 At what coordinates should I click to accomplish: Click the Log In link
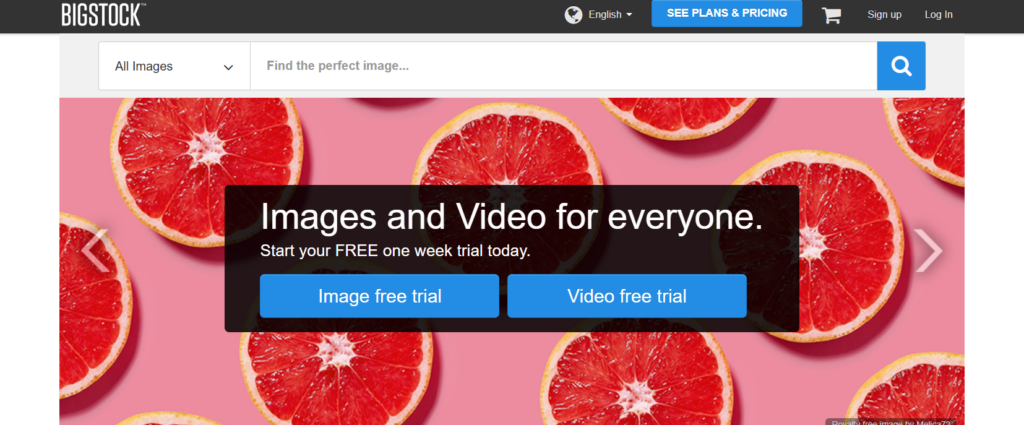click(938, 15)
